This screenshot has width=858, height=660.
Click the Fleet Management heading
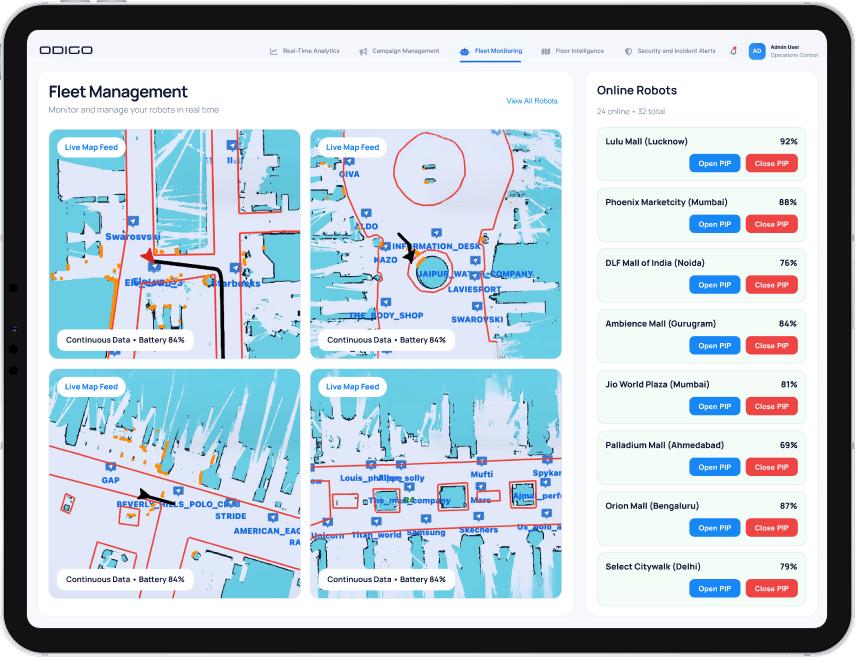tap(118, 92)
